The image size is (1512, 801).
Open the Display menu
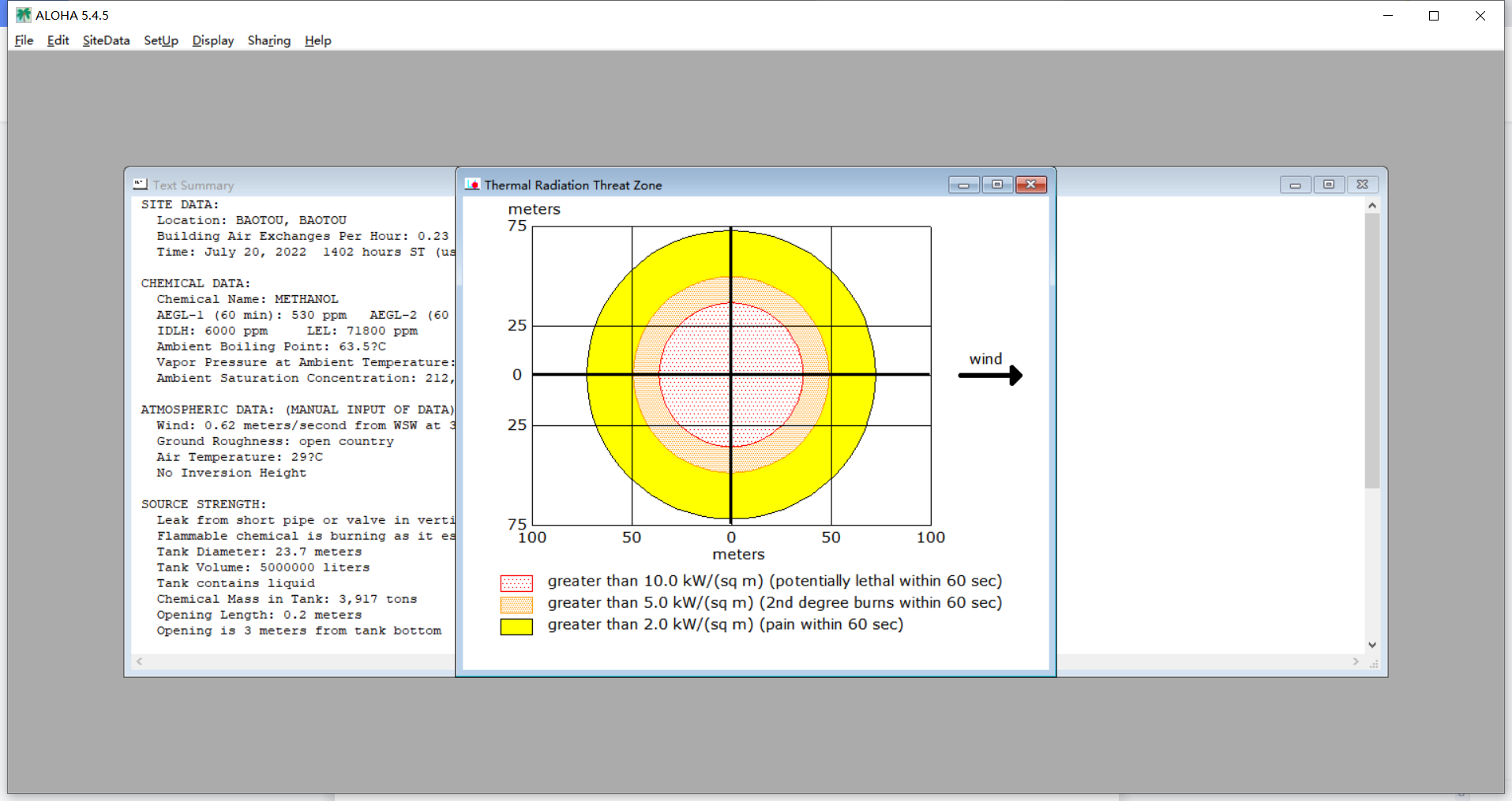click(213, 40)
